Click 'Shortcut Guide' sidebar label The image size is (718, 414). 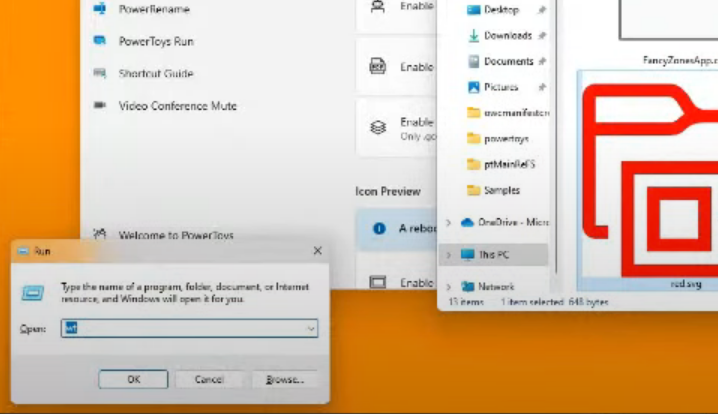pos(156,73)
